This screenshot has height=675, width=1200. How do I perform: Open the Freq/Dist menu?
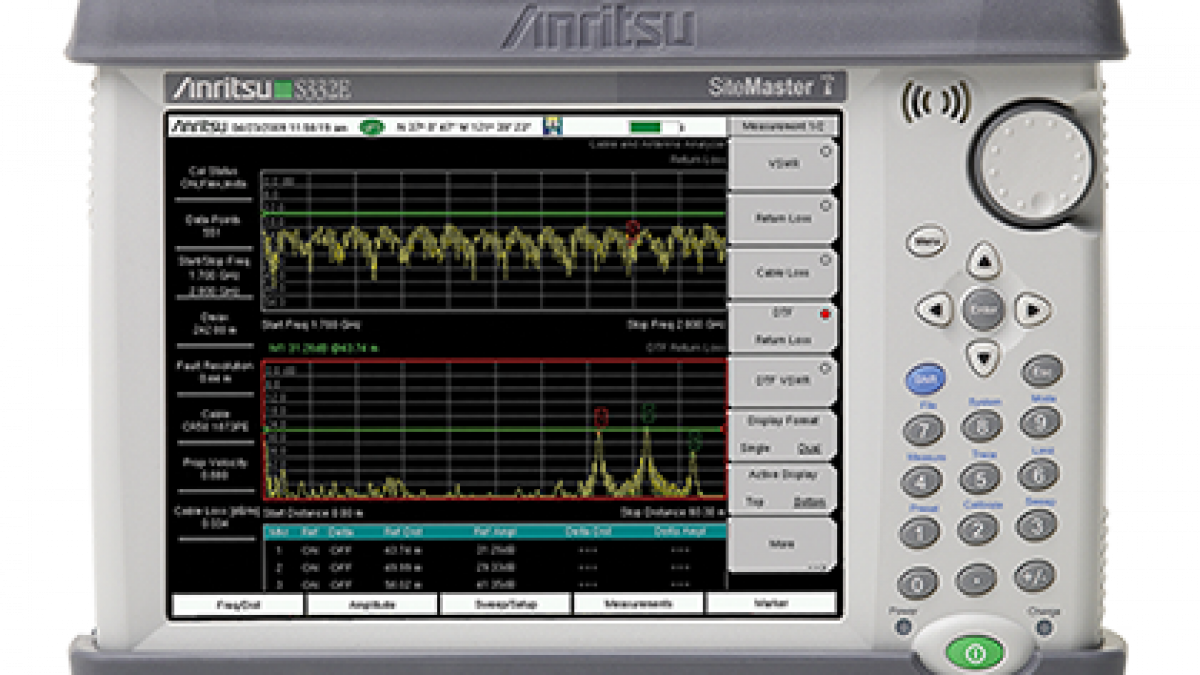[238, 604]
